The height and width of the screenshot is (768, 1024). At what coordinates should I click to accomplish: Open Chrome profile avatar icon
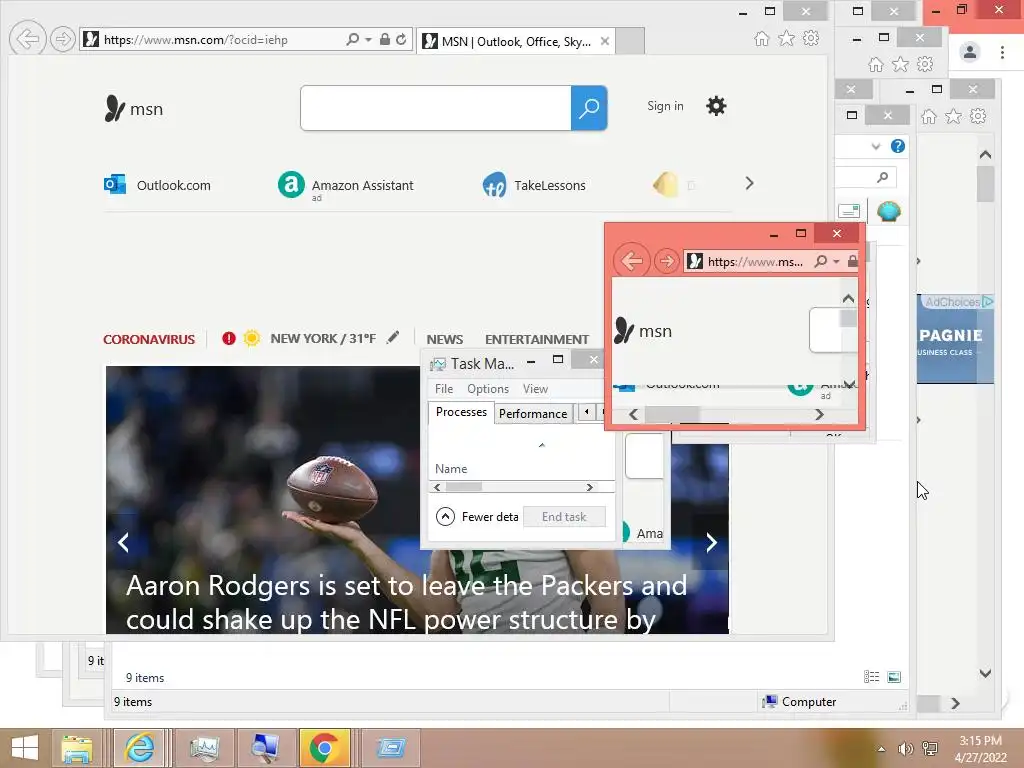(970, 52)
